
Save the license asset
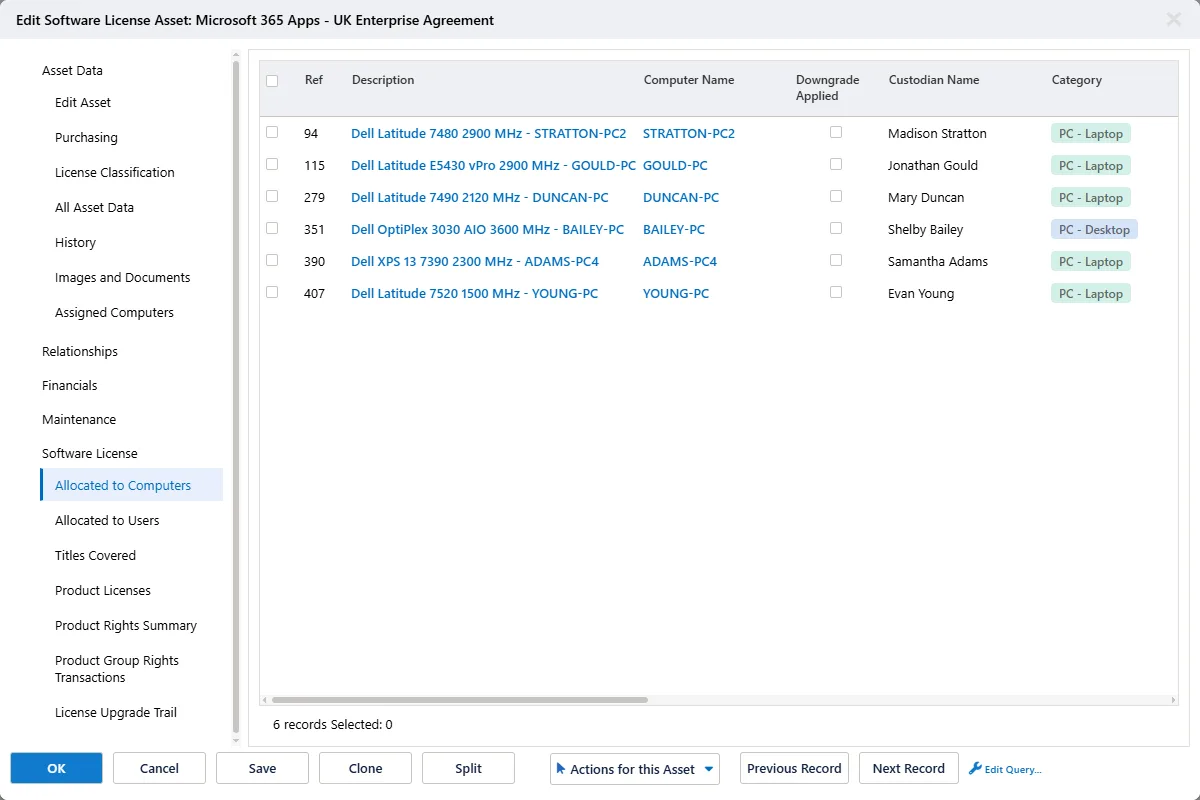point(262,768)
